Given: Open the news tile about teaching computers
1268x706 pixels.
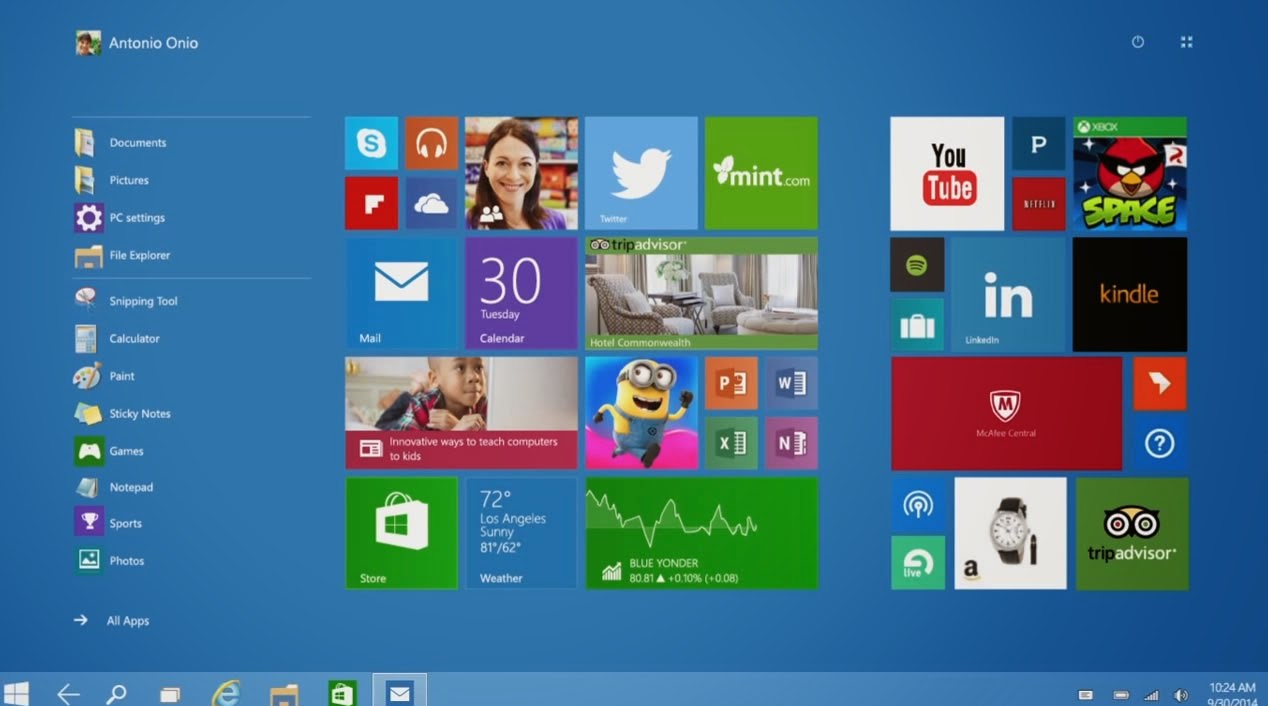Looking at the screenshot, I should [x=461, y=413].
